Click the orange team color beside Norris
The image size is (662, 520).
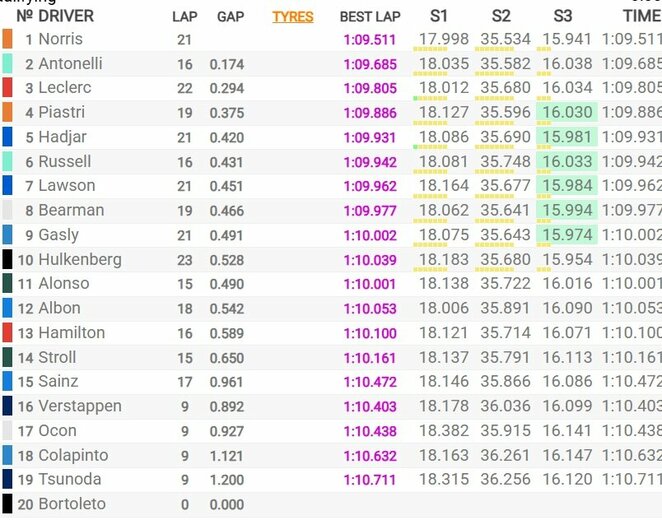[7, 40]
